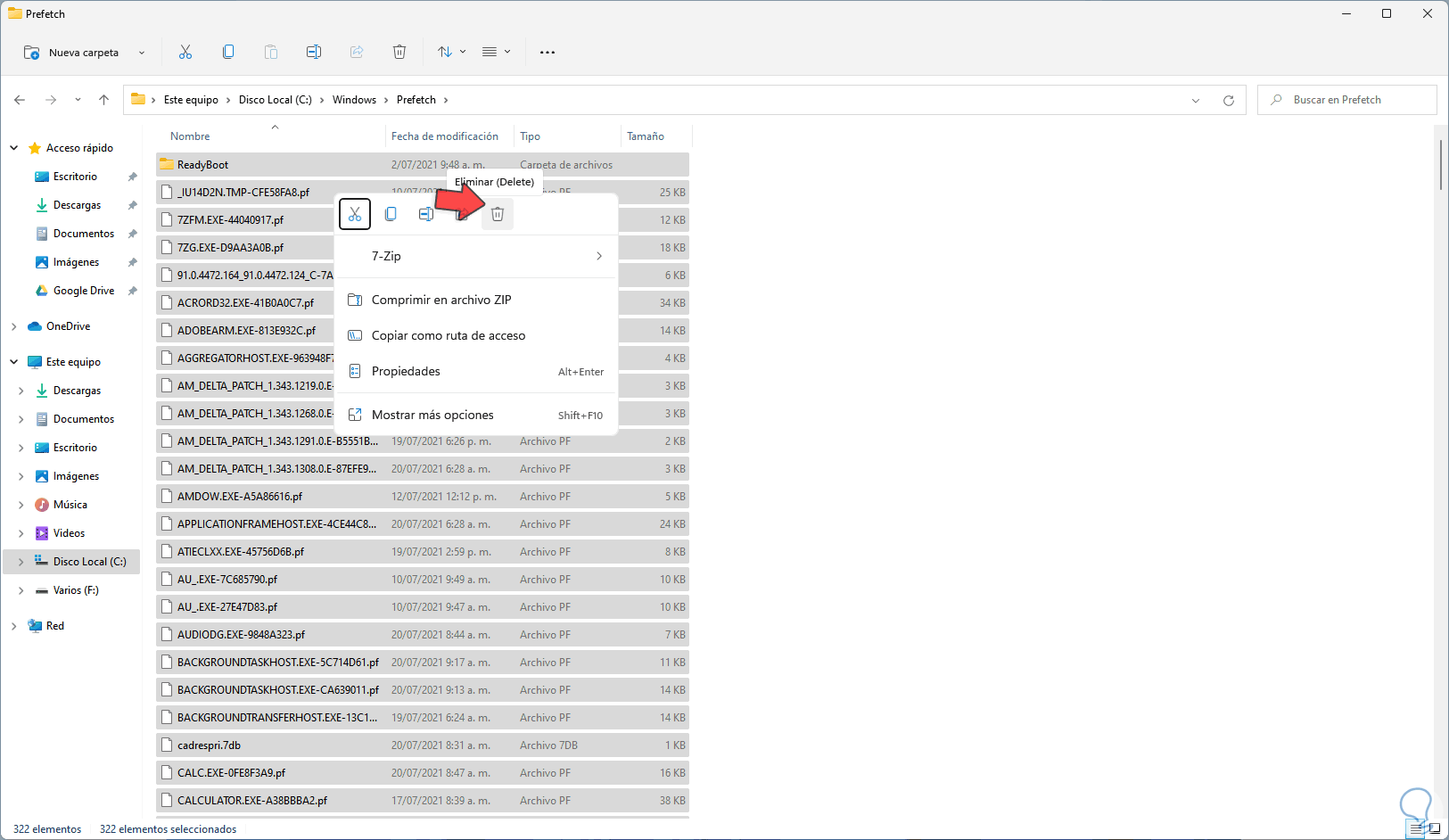Open the view layout options dropdown in the toolbar
This screenshot has height=840, width=1449.
pyautogui.click(x=496, y=52)
